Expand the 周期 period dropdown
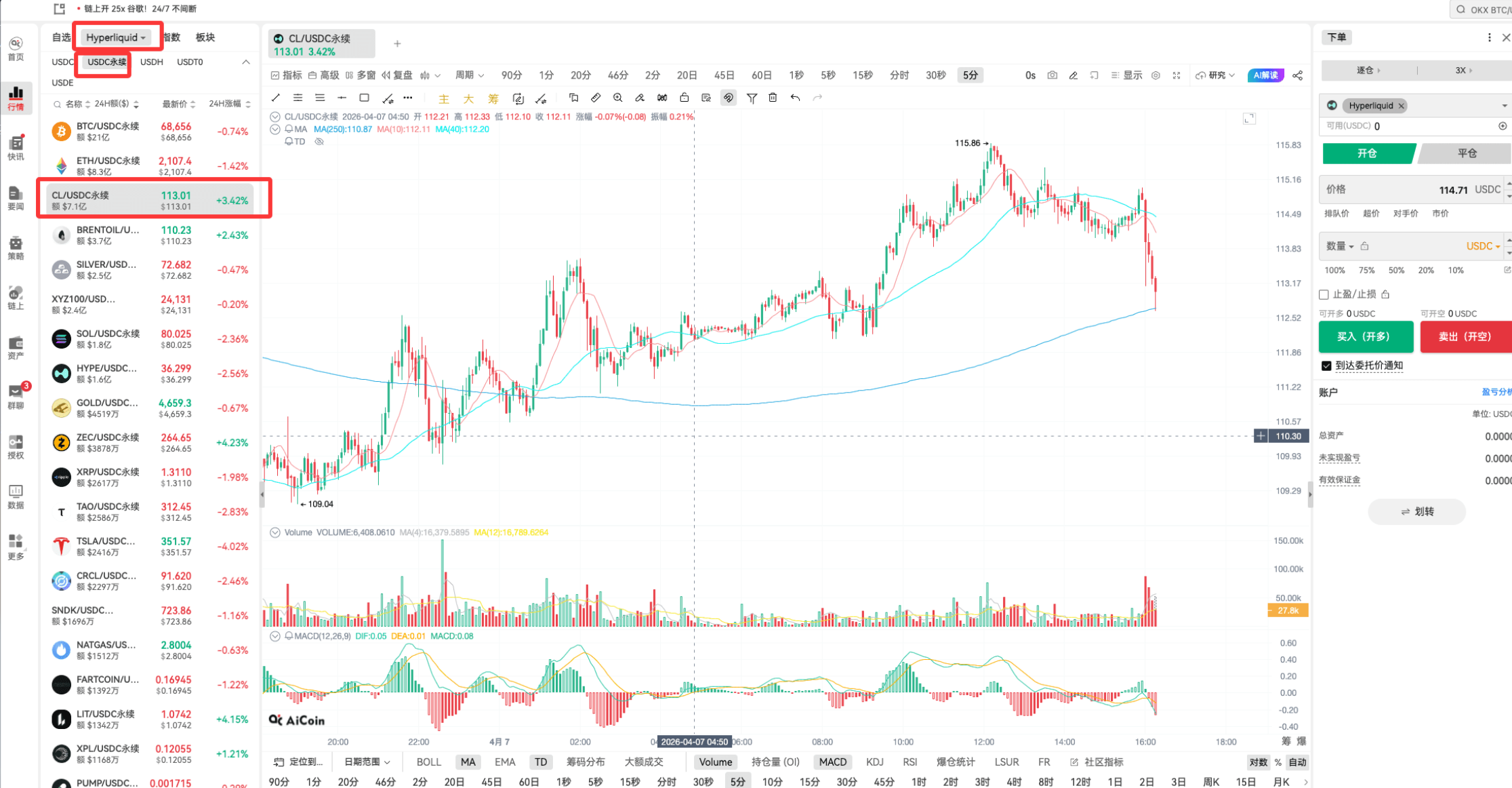 [x=469, y=75]
